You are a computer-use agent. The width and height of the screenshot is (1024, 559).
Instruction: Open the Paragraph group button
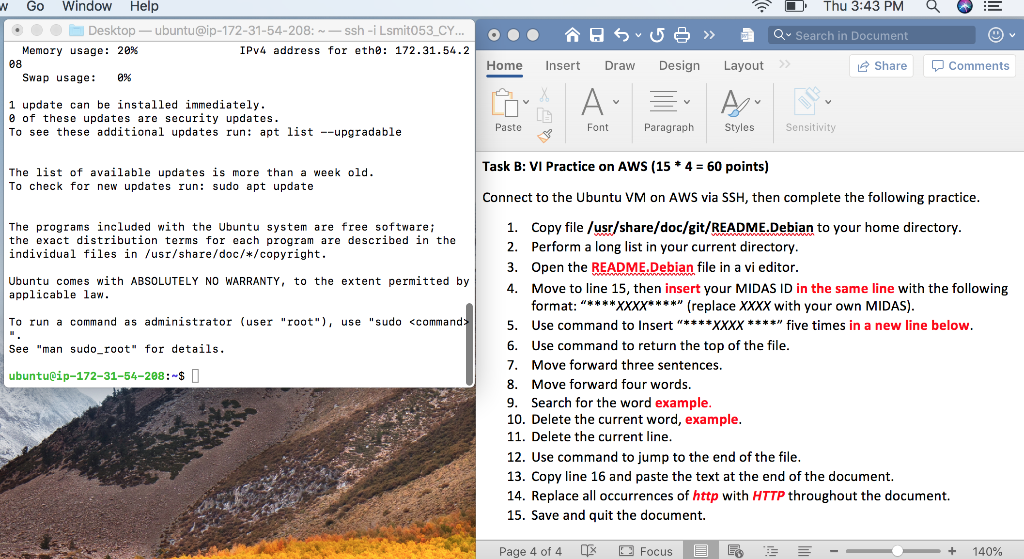pos(664,102)
